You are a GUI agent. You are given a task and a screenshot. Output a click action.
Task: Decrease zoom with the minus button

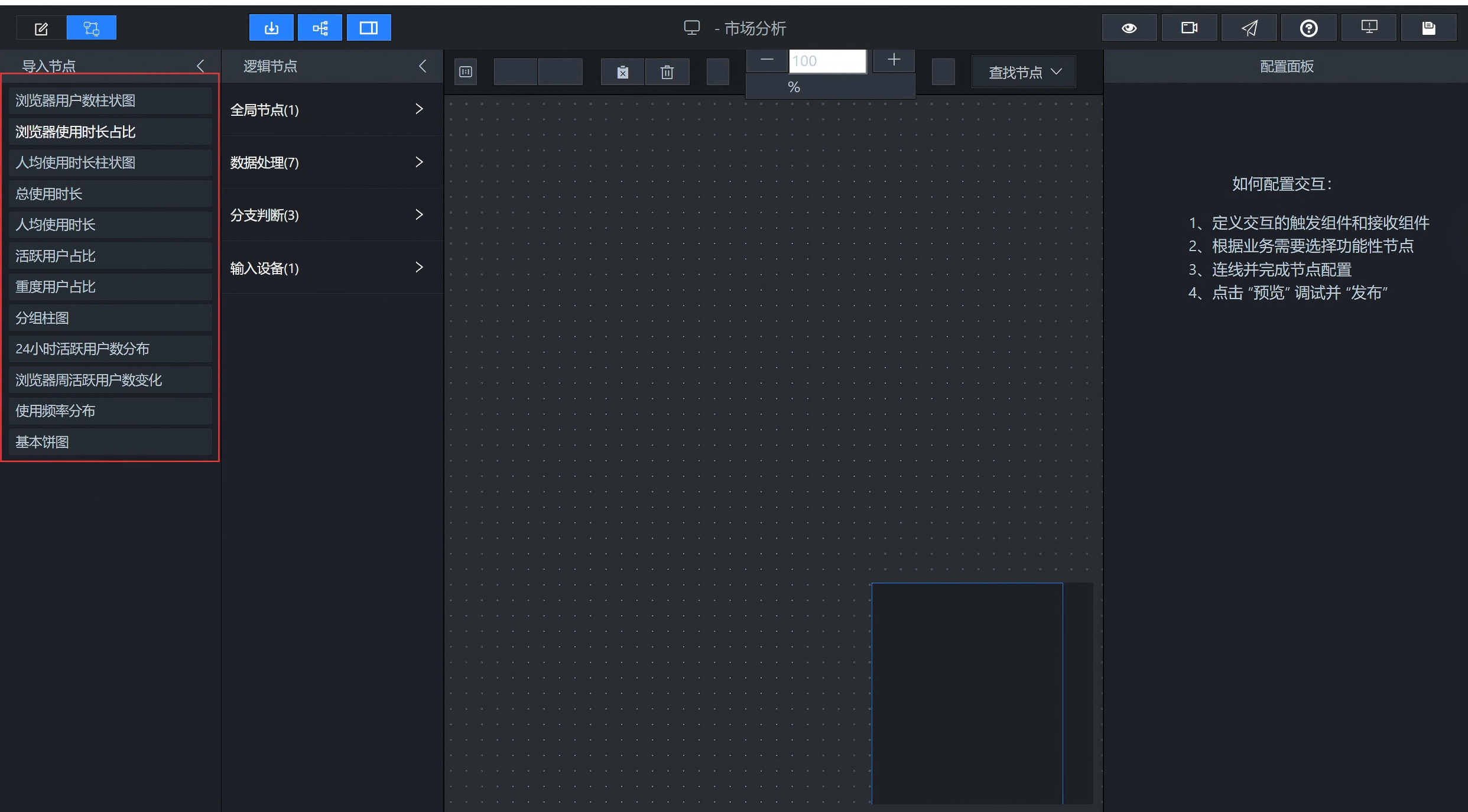click(767, 60)
